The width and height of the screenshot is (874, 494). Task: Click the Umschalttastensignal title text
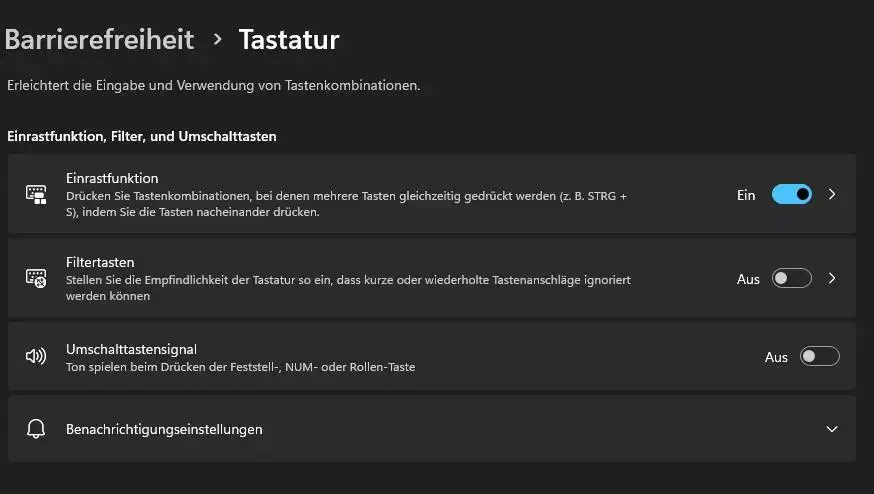coord(131,350)
